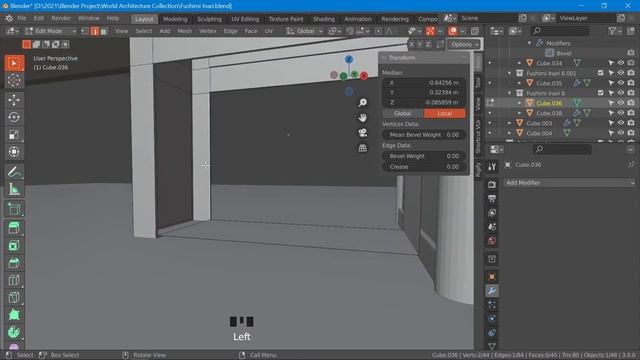Pick the Measure ruler tool

14,189
